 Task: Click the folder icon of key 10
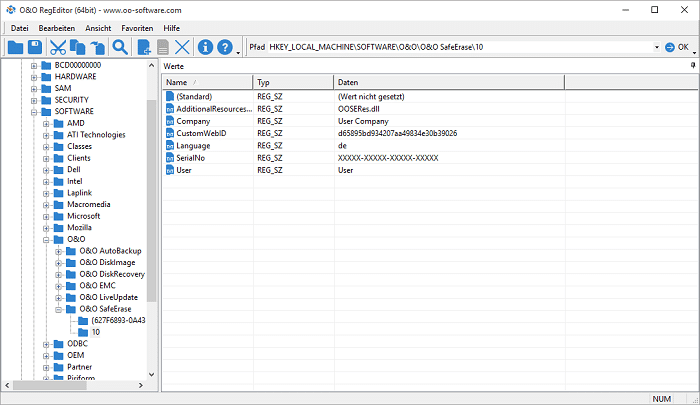click(83, 332)
